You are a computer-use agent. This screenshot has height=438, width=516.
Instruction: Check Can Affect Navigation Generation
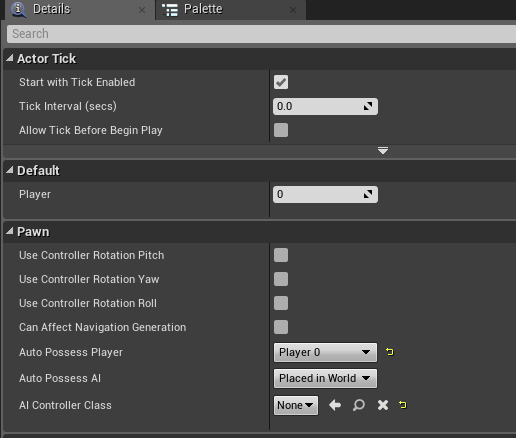click(x=281, y=327)
